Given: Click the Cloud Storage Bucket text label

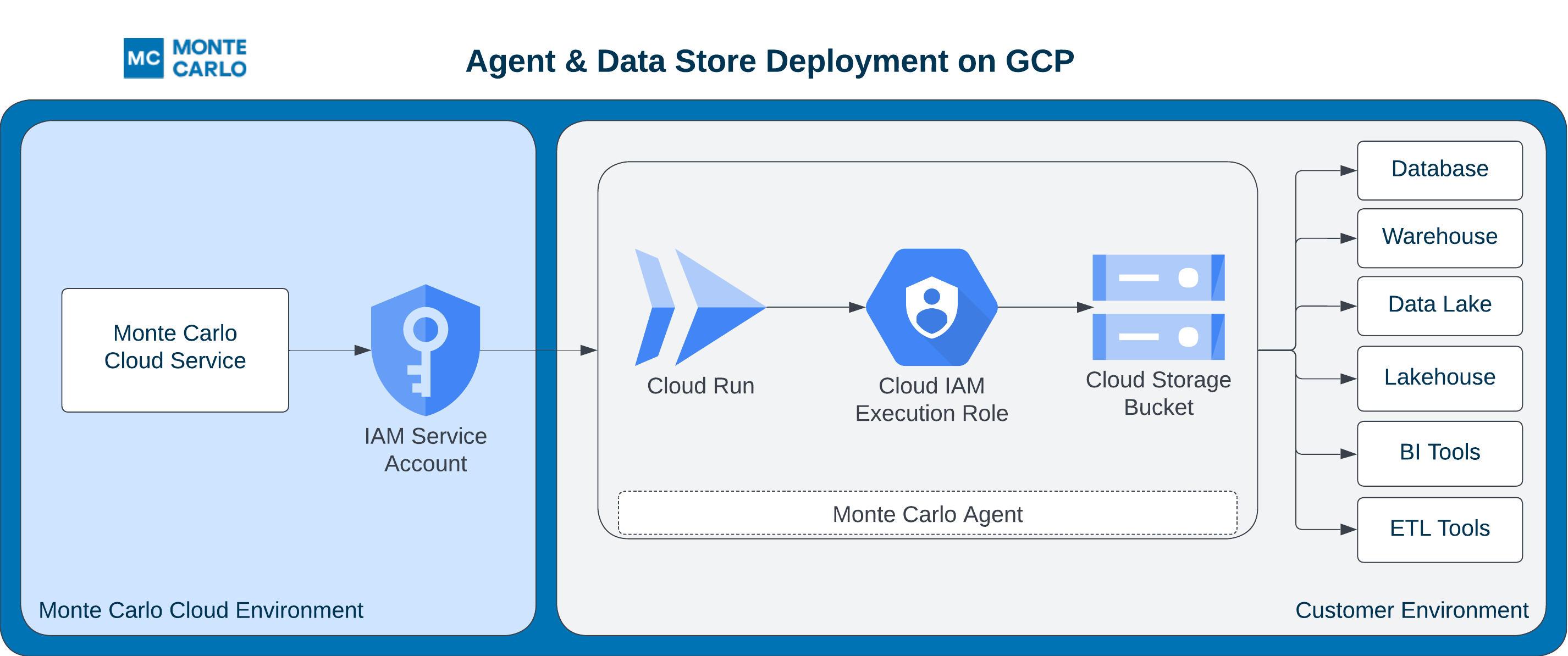Looking at the screenshot, I should point(1158,393).
